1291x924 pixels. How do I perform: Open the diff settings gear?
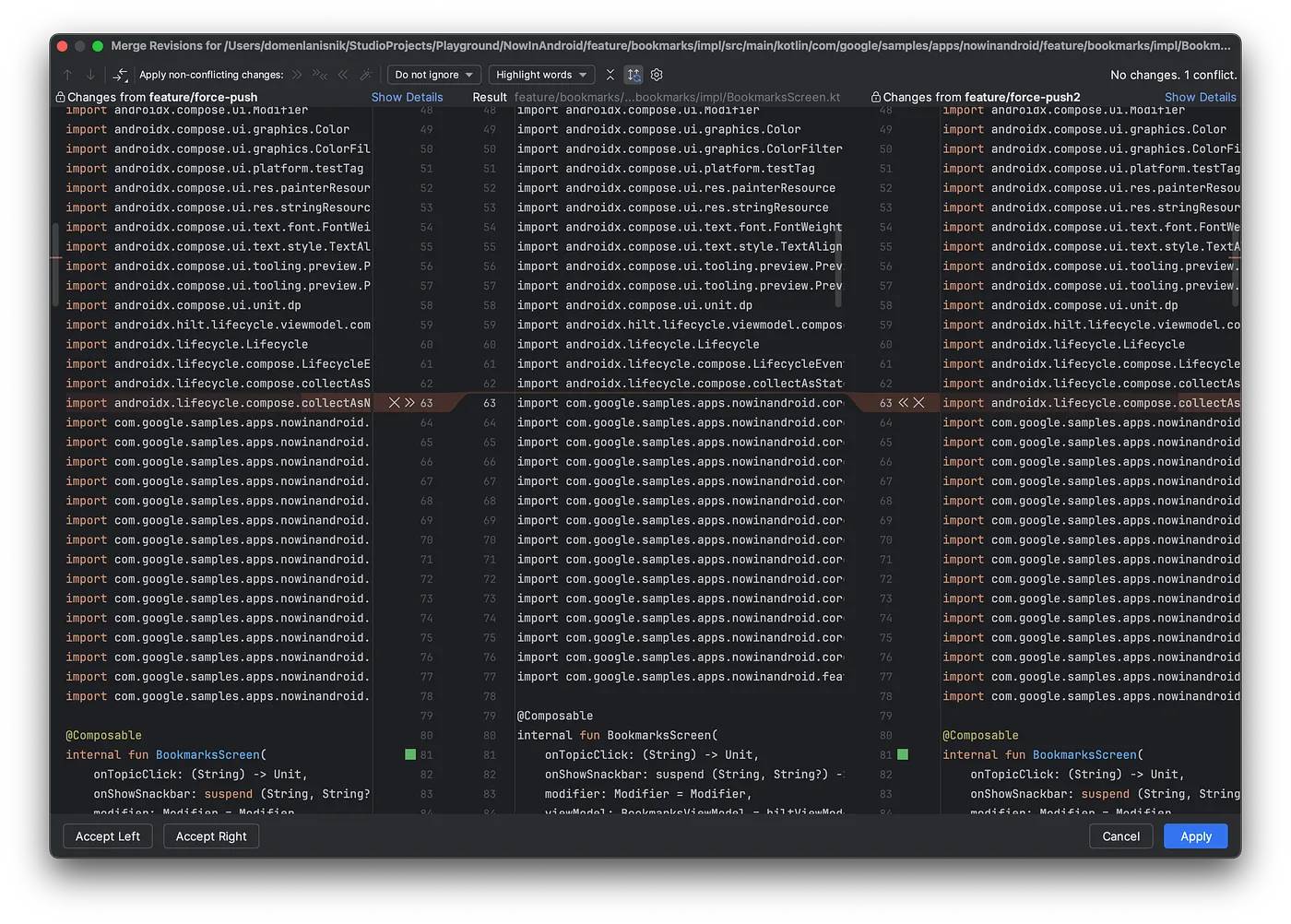coord(657,75)
